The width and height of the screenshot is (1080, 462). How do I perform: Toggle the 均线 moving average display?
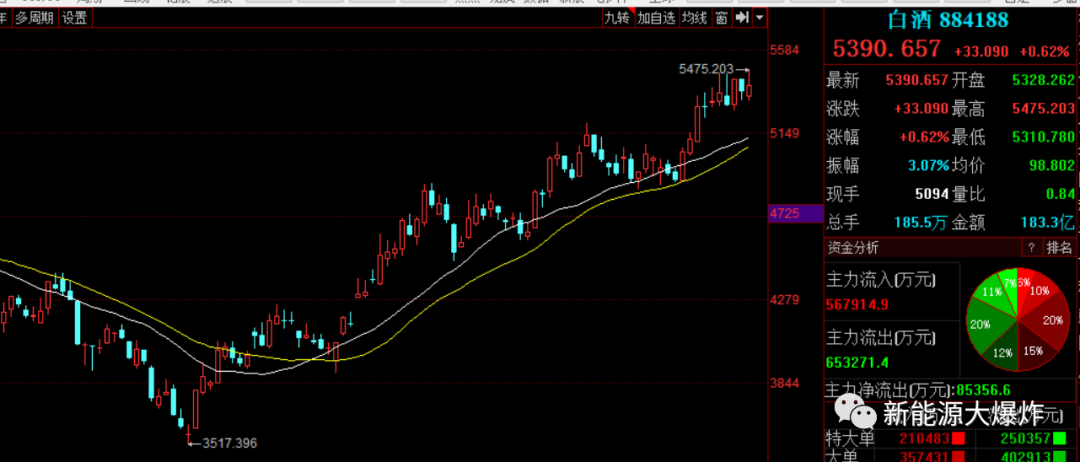point(694,18)
